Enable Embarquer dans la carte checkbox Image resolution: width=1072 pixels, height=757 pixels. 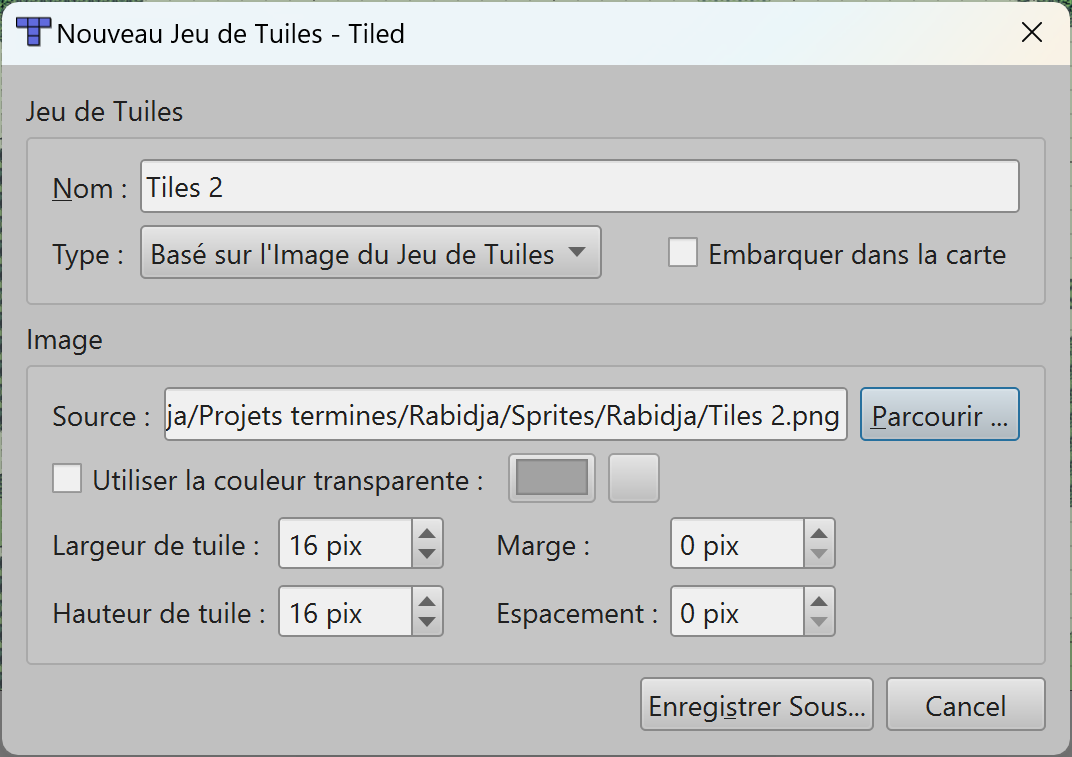[683, 253]
